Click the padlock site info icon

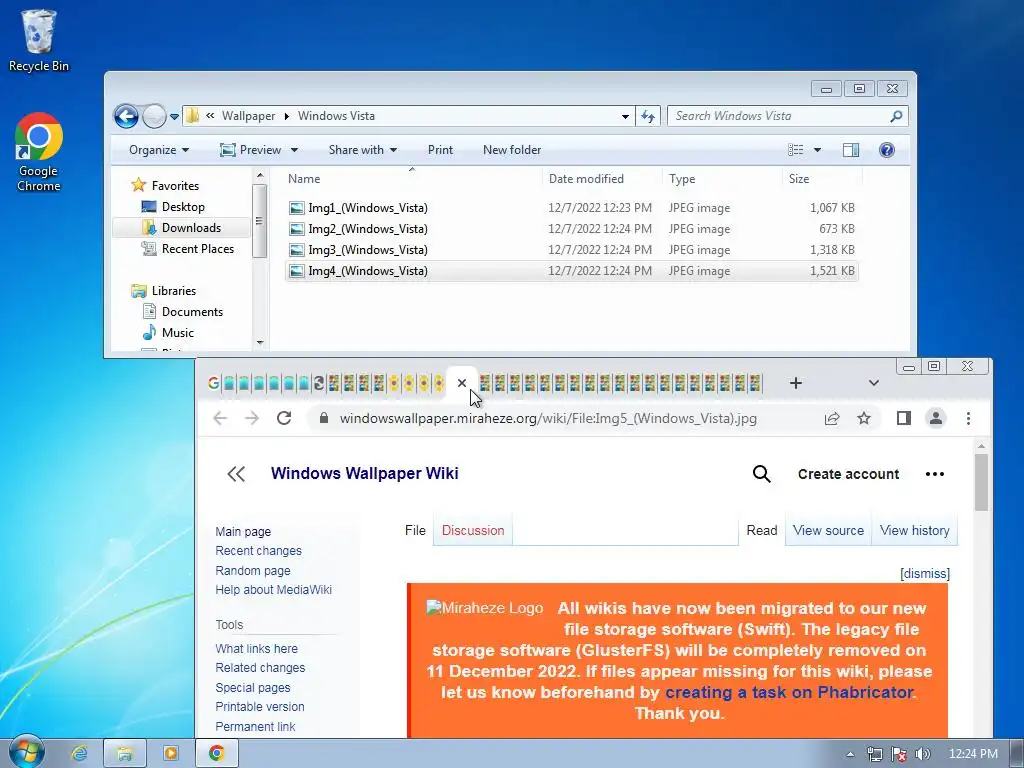pyautogui.click(x=323, y=418)
